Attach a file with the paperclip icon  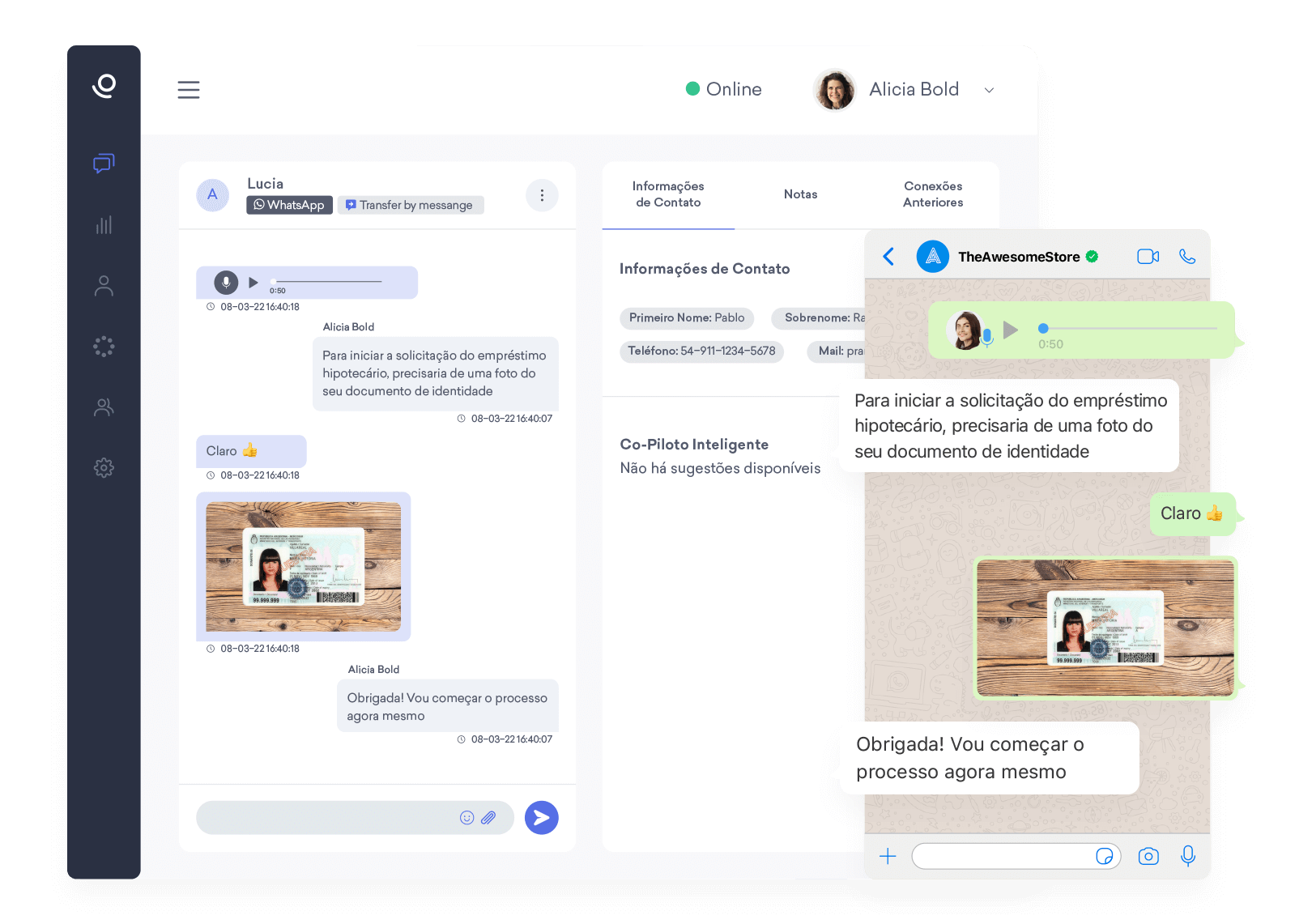(488, 818)
